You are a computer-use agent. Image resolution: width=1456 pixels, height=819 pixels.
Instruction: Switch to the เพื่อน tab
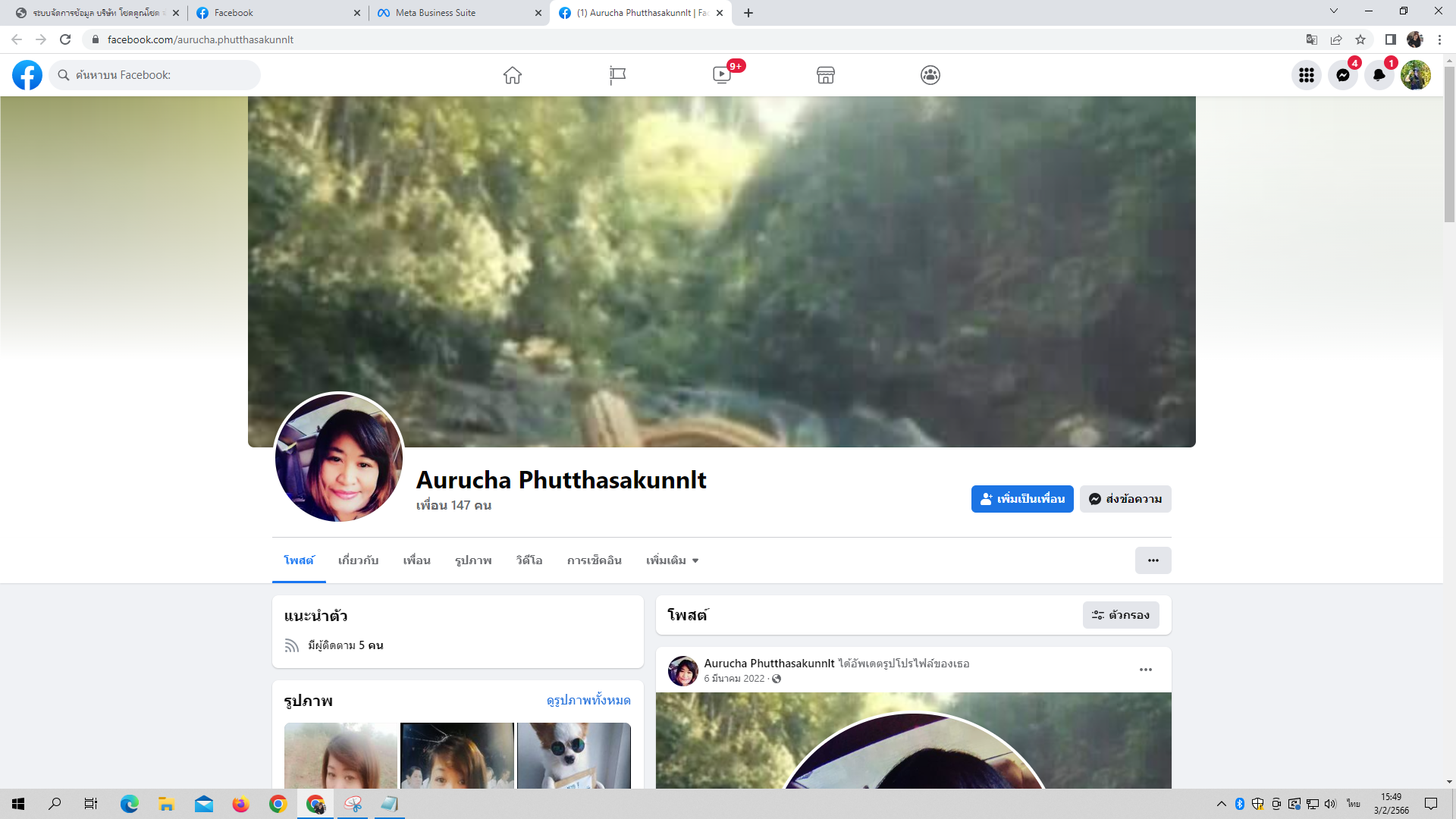click(x=416, y=560)
